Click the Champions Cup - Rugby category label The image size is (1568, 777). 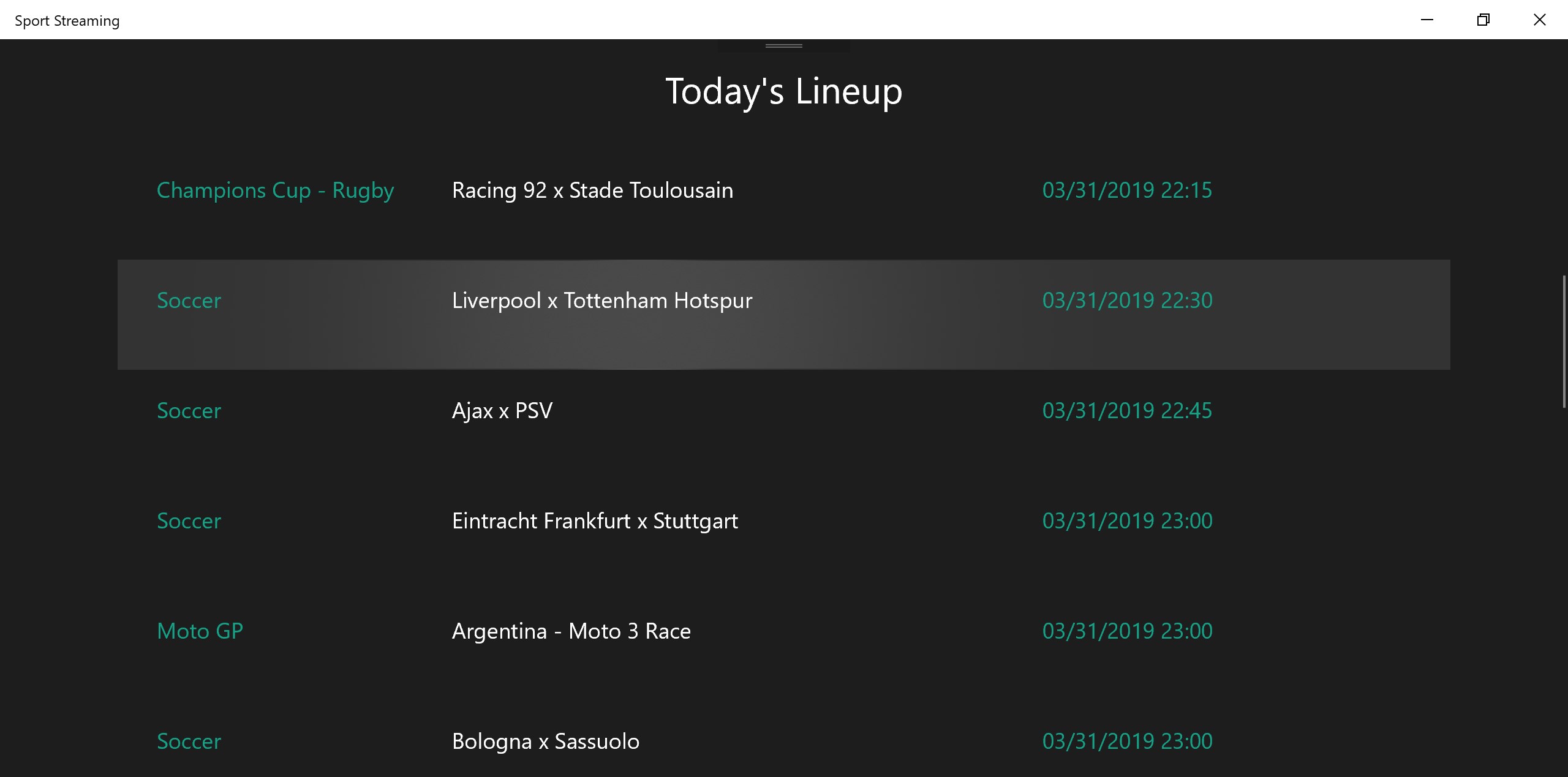pyautogui.click(x=275, y=190)
